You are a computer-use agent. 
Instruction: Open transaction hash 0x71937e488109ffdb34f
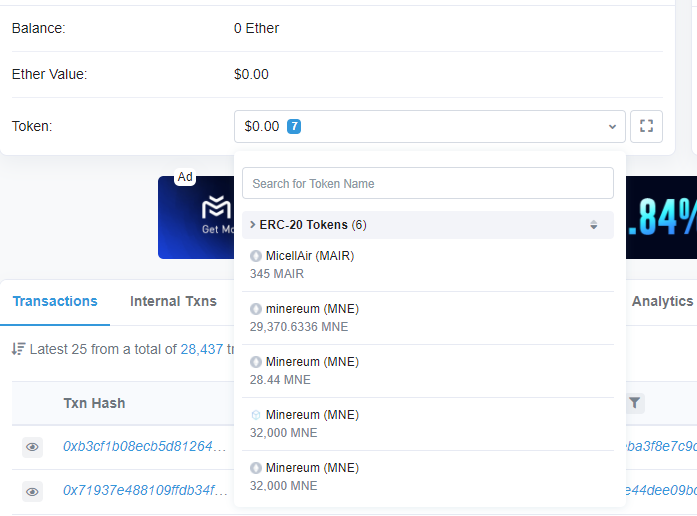(x=145, y=490)
